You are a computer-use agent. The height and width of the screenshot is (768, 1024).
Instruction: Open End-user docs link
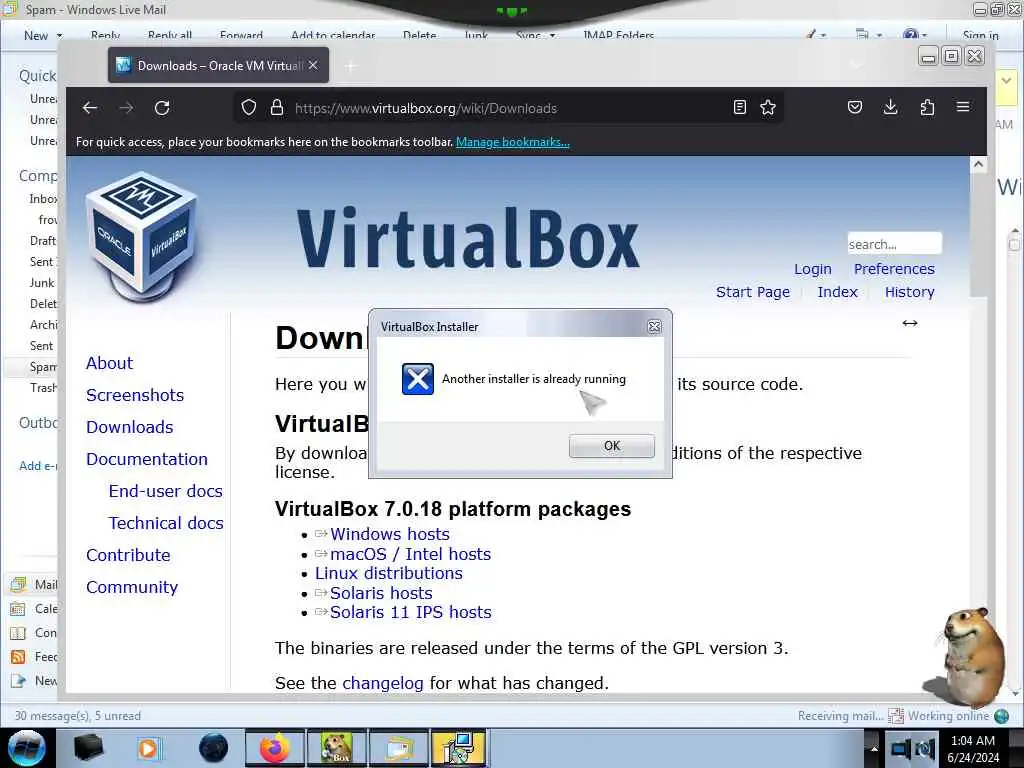pyautogui.click(x=165, y=491)
